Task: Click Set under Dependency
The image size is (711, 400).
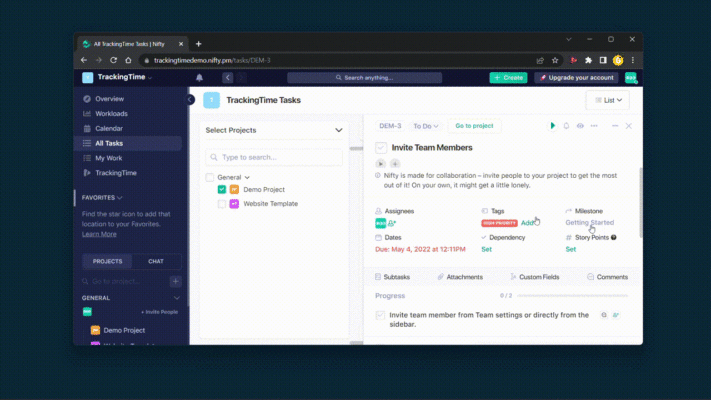Action: point(486,249)
